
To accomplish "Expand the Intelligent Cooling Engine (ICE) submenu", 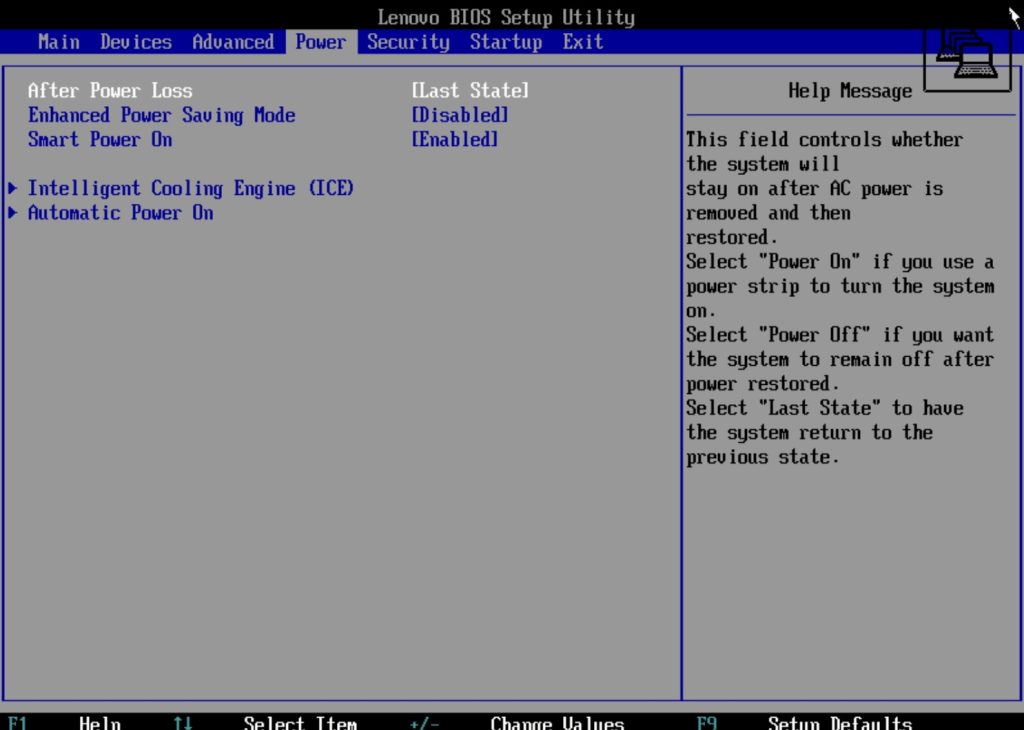I will point(190,189).
